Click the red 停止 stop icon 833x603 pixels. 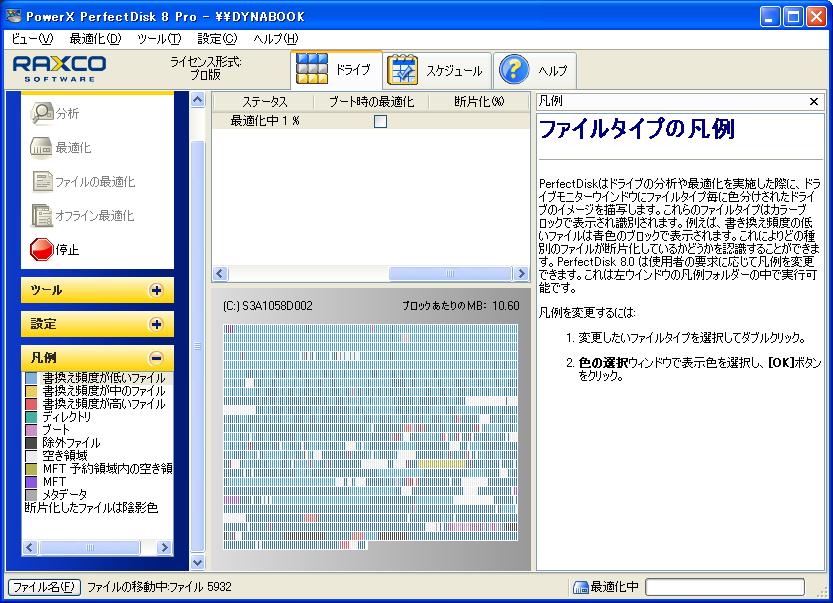(41, 249)
